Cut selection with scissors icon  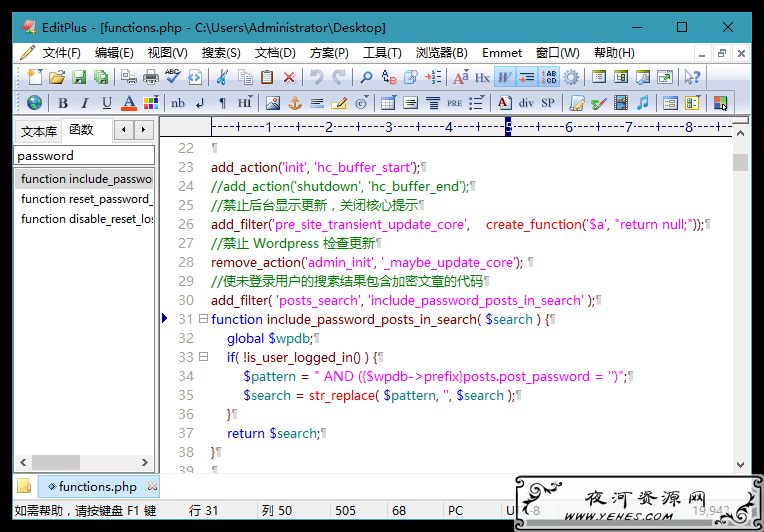[x=223, y=77]
